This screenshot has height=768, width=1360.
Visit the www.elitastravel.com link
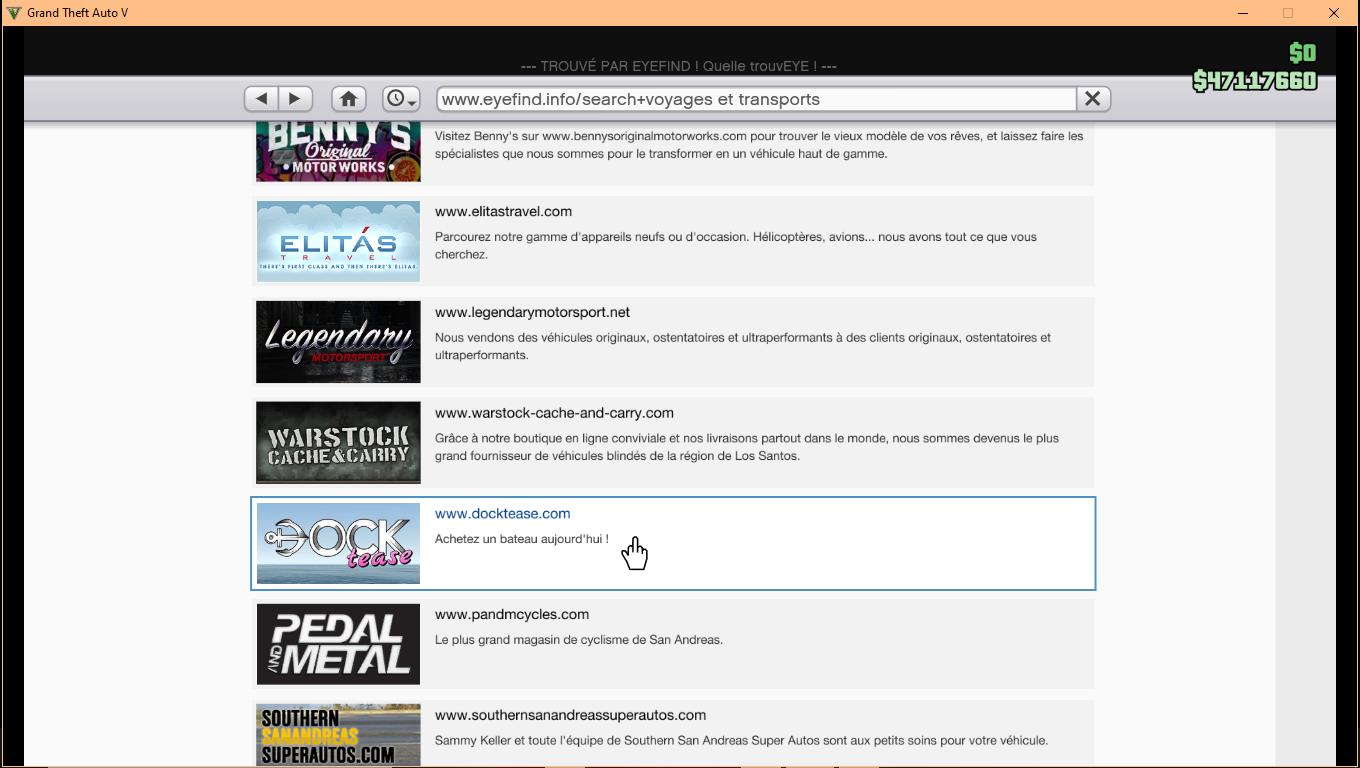click(x=503, y=212)
